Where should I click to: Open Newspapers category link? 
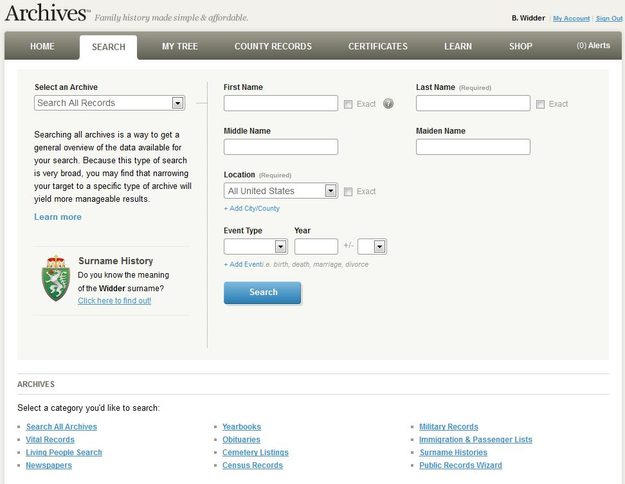(x=49, y=465)
